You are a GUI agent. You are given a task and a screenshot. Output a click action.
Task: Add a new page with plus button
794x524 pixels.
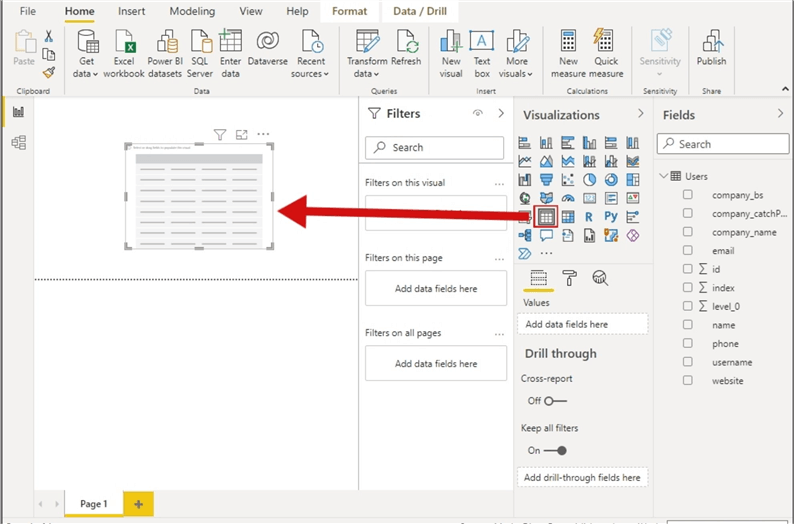point(137,504)
